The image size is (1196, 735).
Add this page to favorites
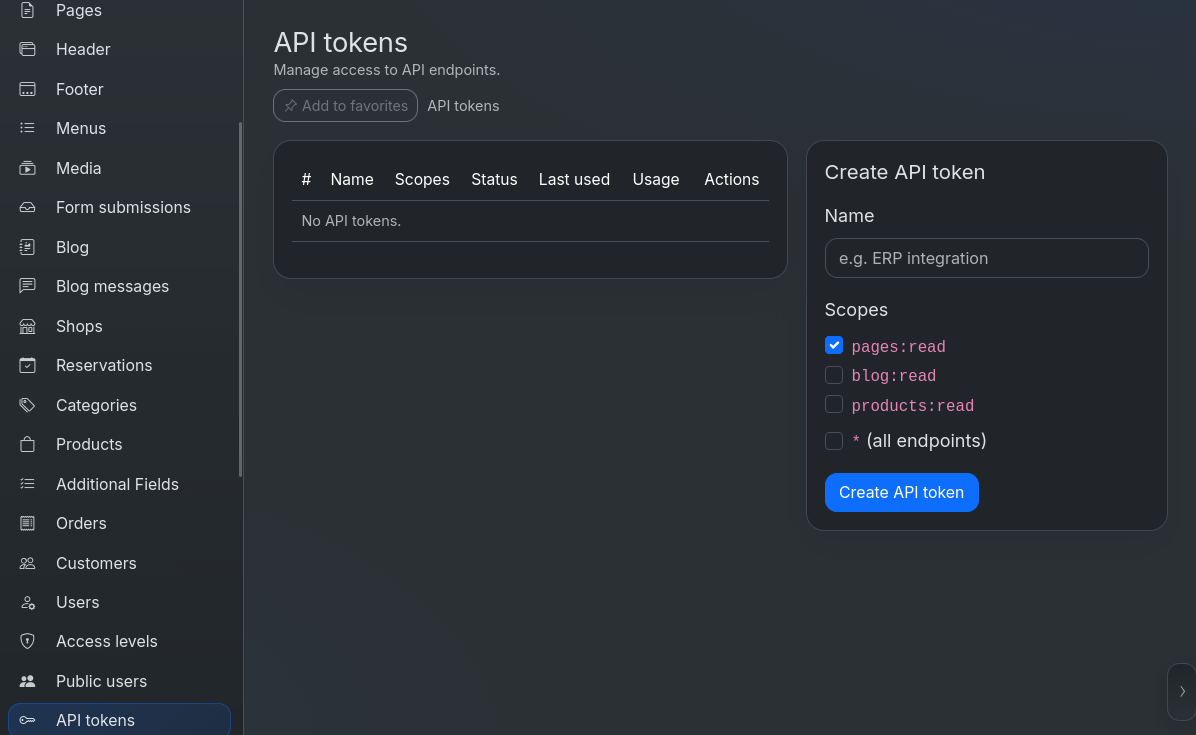346,106
